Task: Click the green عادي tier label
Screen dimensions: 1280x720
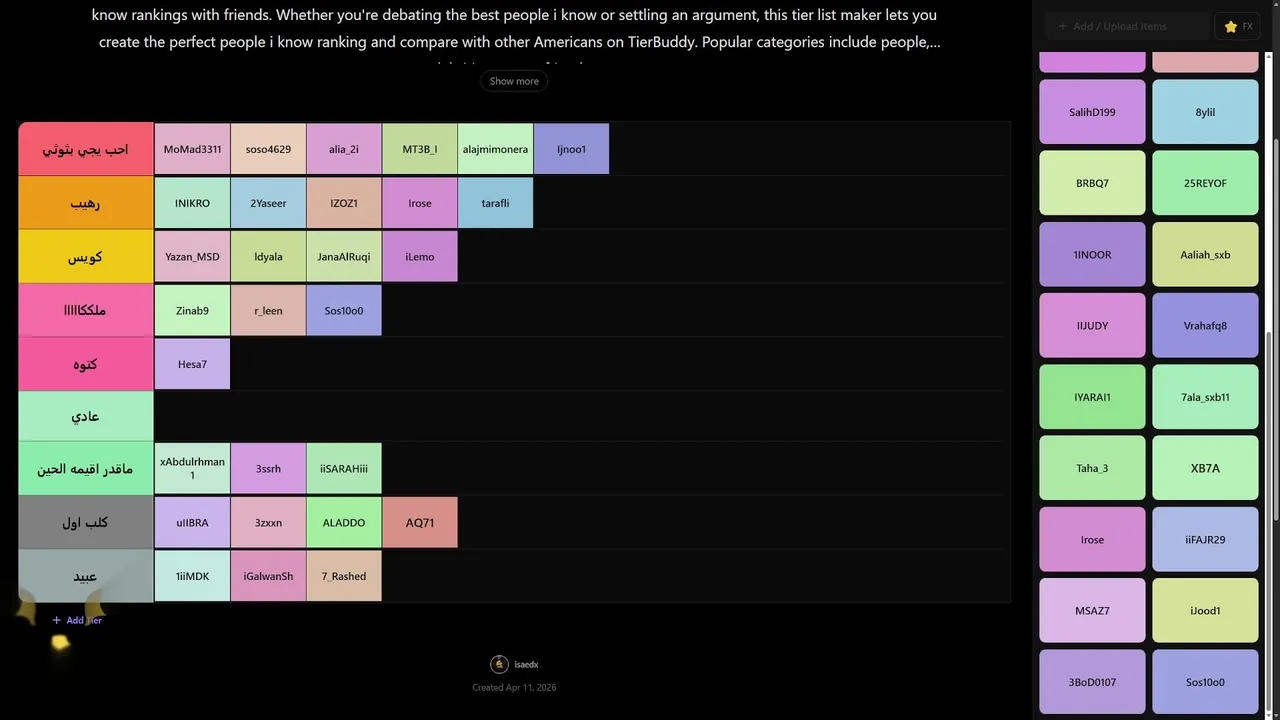Action: 85,416
